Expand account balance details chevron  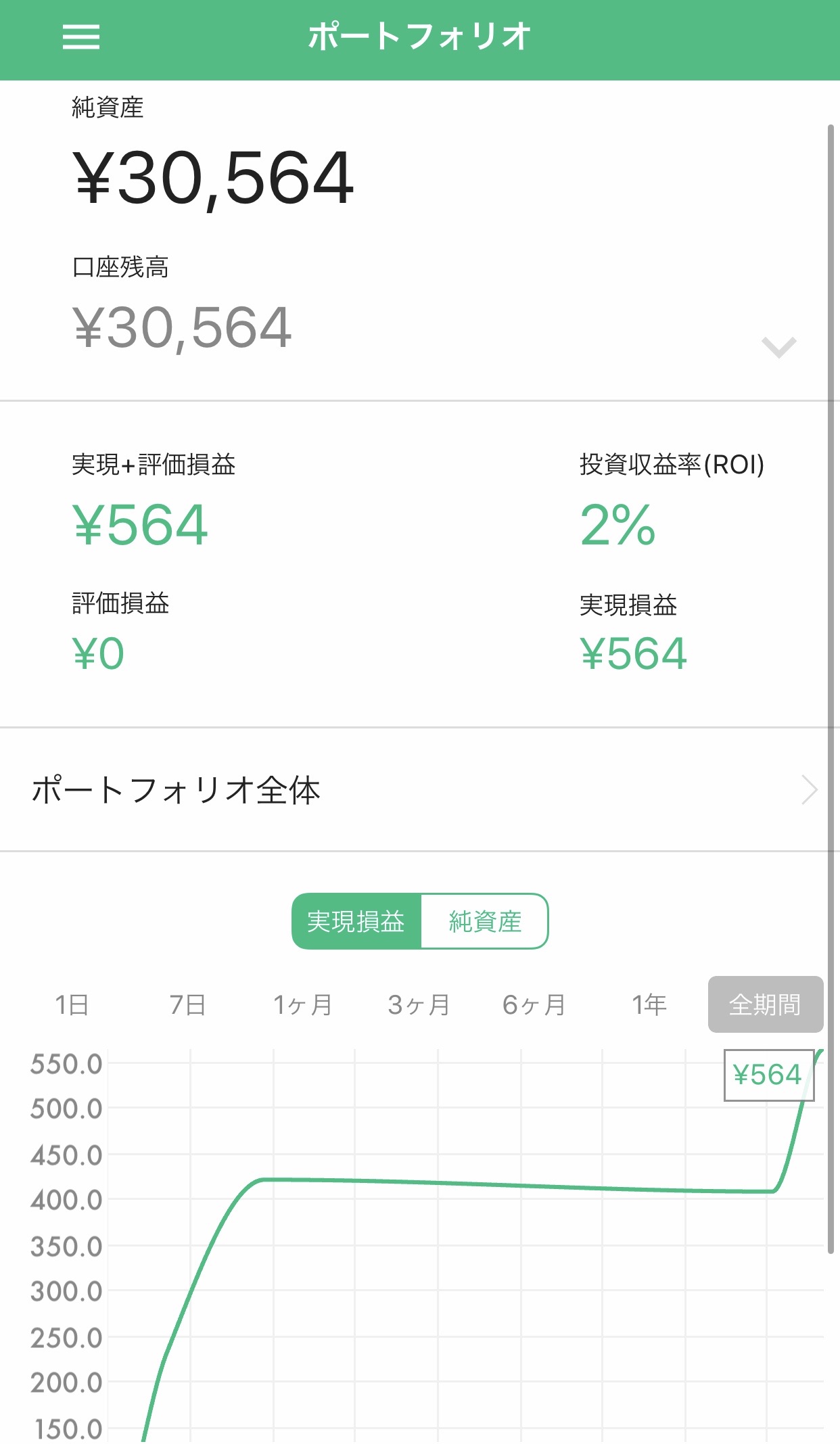point(778,347)
